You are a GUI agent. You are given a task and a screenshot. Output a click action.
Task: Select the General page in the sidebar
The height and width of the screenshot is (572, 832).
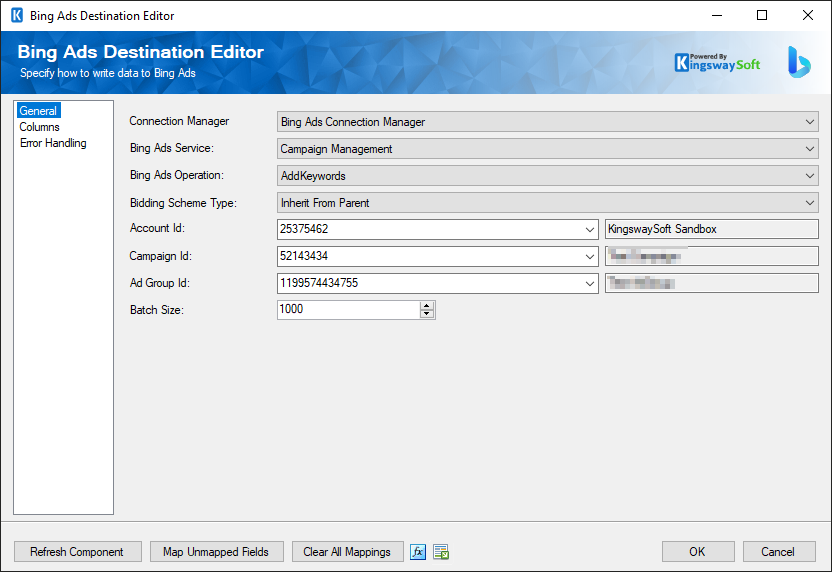click(38, 111)
